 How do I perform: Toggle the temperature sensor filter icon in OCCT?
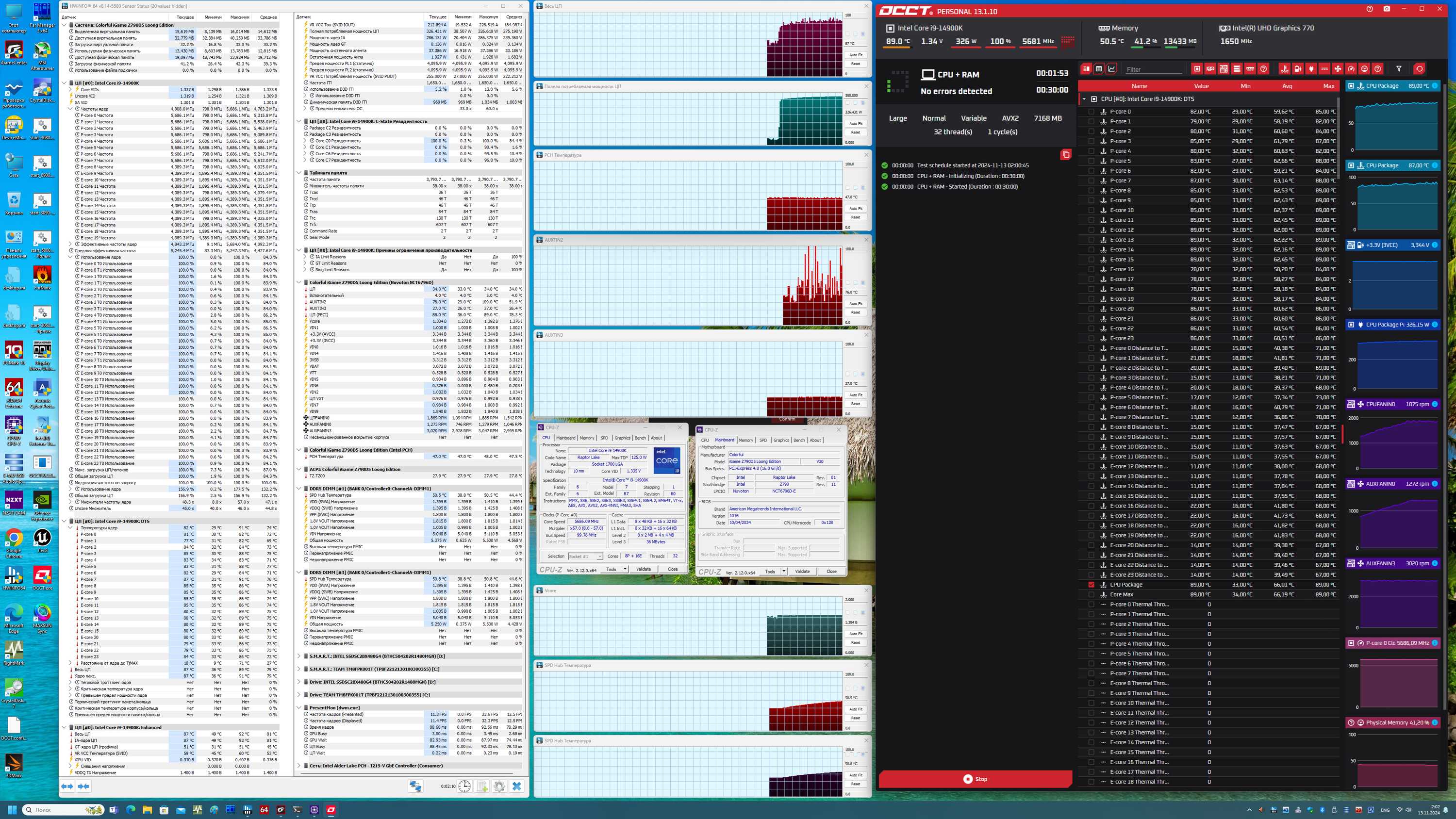point(1284,69)
